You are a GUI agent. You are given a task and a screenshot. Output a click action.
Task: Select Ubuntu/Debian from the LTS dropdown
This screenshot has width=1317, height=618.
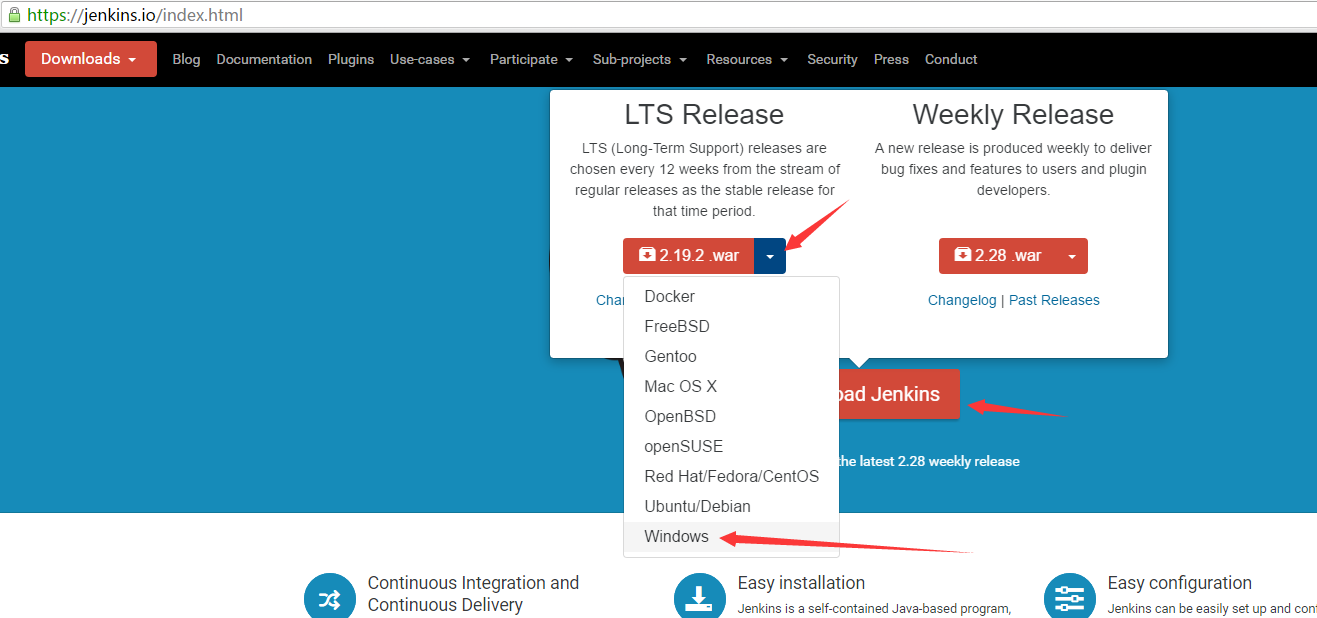[x=731, y=506]
